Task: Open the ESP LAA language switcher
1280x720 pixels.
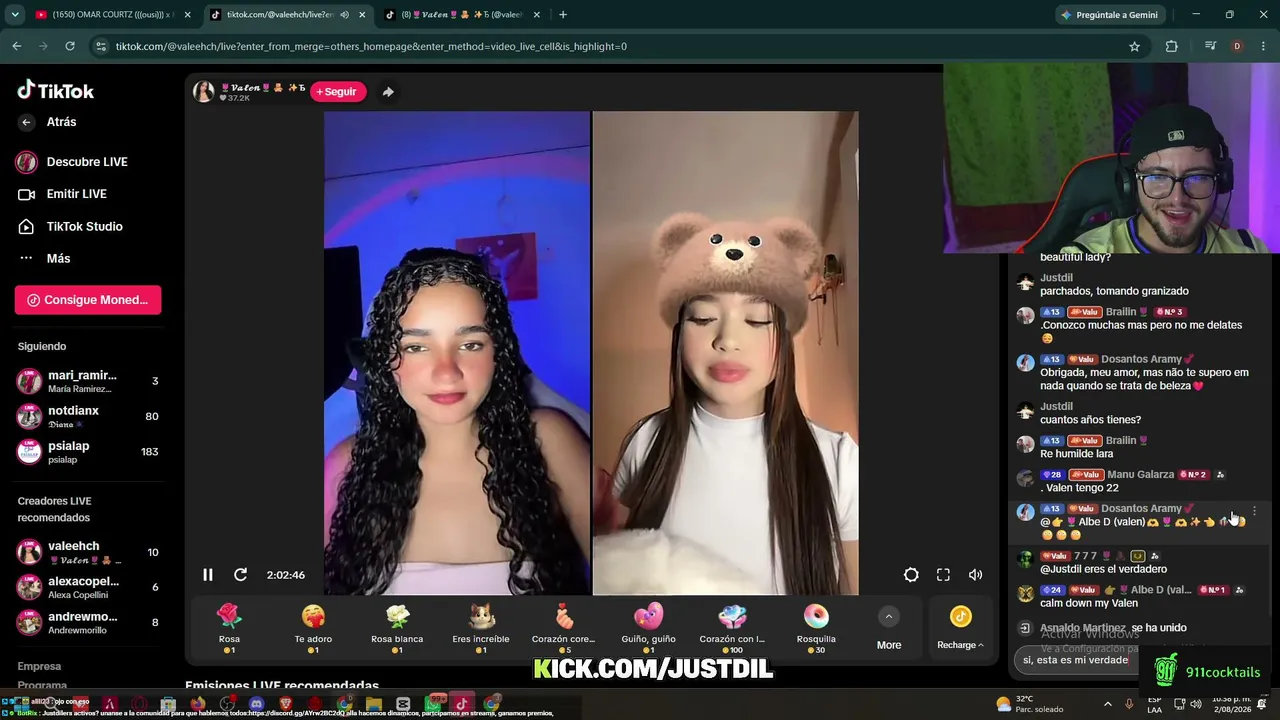Action: click(x=1155, y=704)
